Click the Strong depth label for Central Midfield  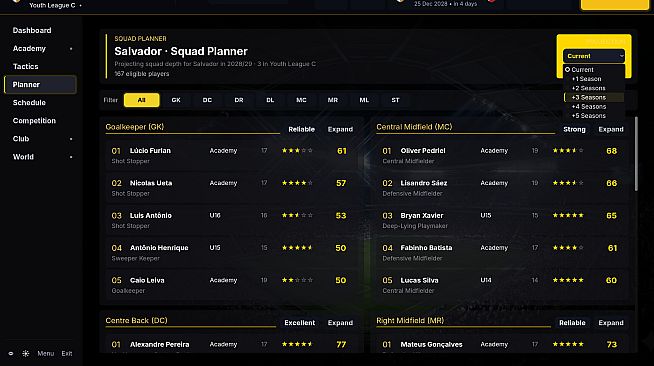coord(574,129)
